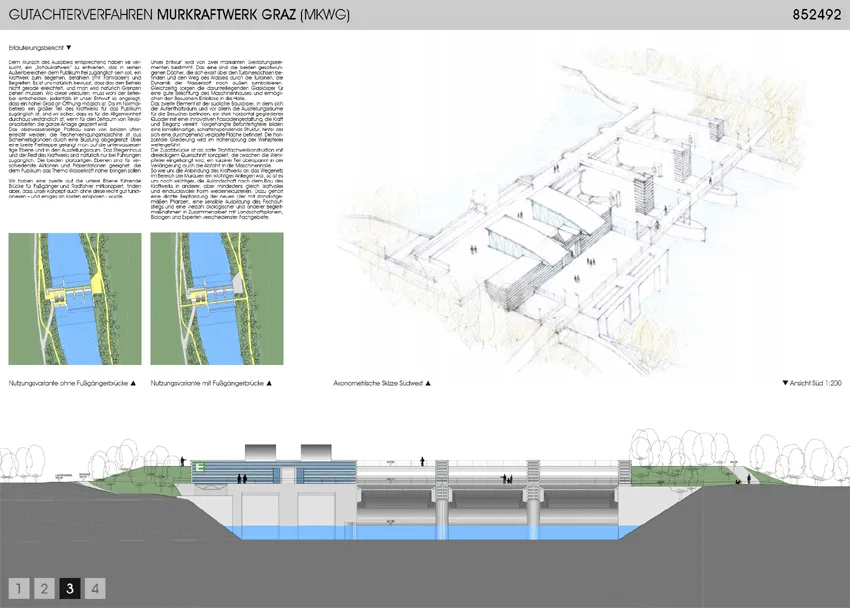Click the project number 852492

(x=817, y=15)
